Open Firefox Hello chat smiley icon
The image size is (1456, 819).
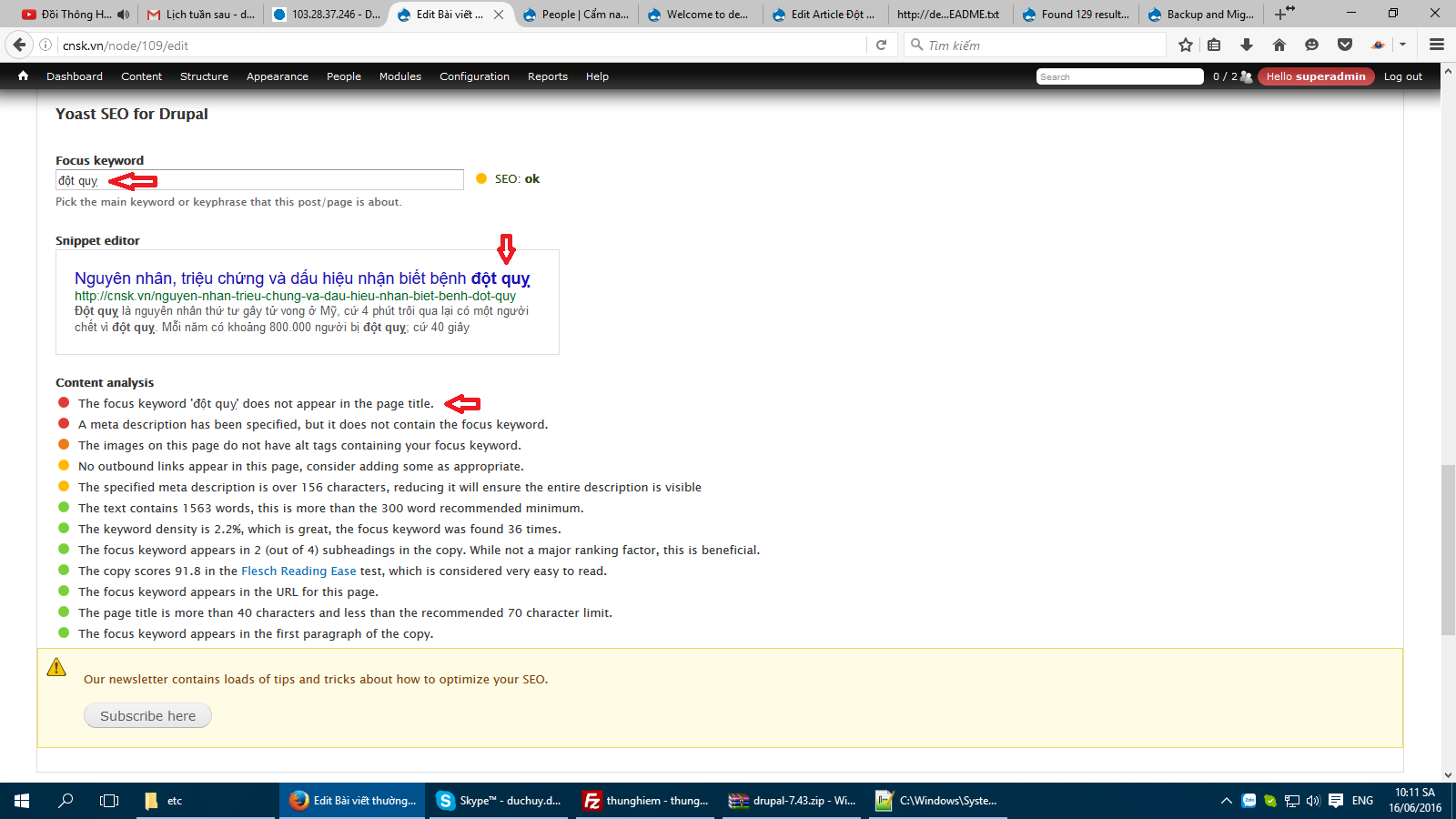point(1311,44)
